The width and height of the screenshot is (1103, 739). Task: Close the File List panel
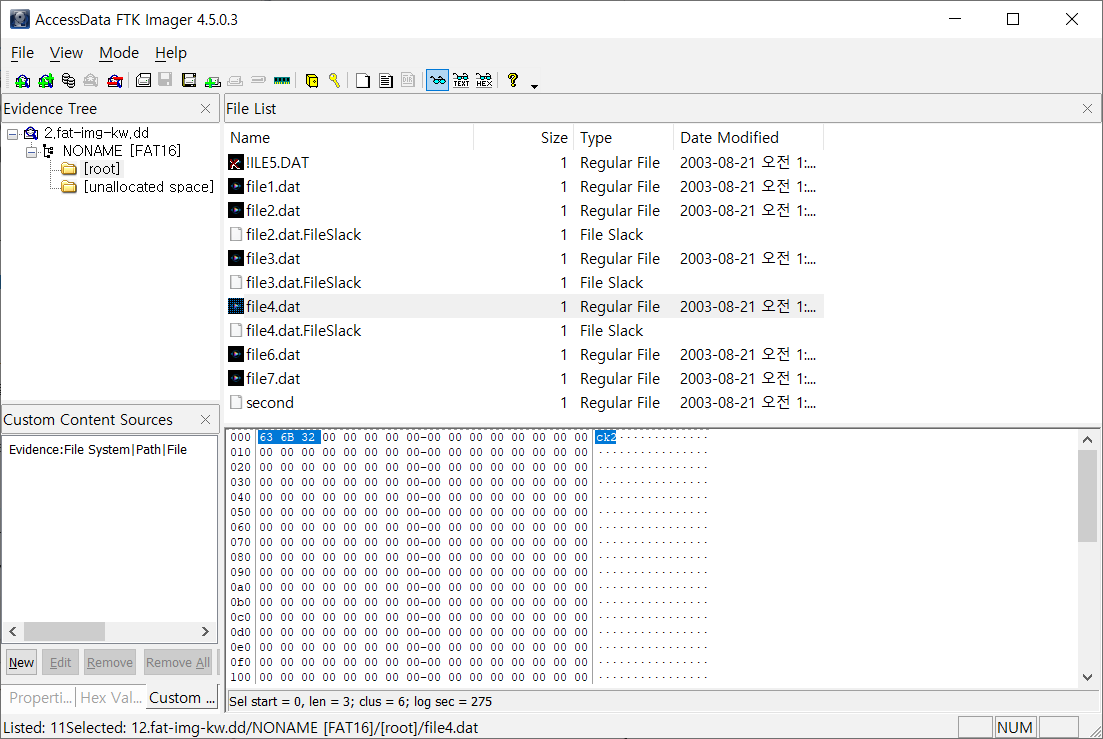coord(1088,108)
